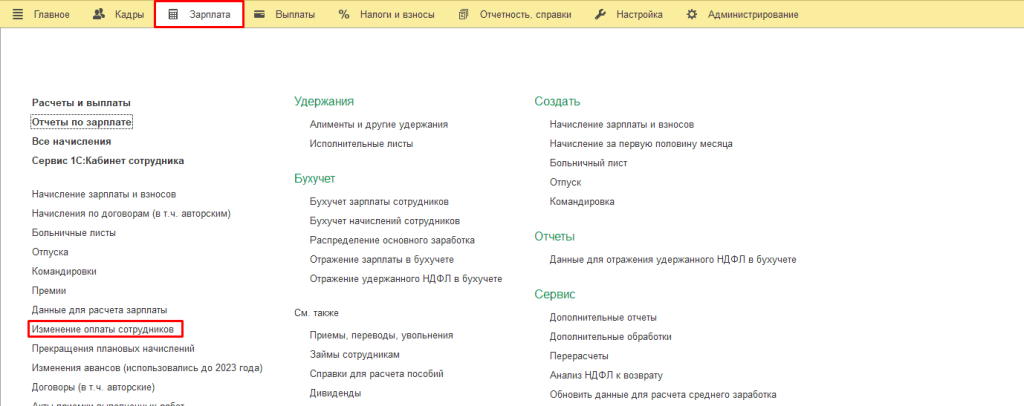Viewport: 1024px width, 406px height.
Task: Switch to the Кадры section
Action: coord(127,15)
